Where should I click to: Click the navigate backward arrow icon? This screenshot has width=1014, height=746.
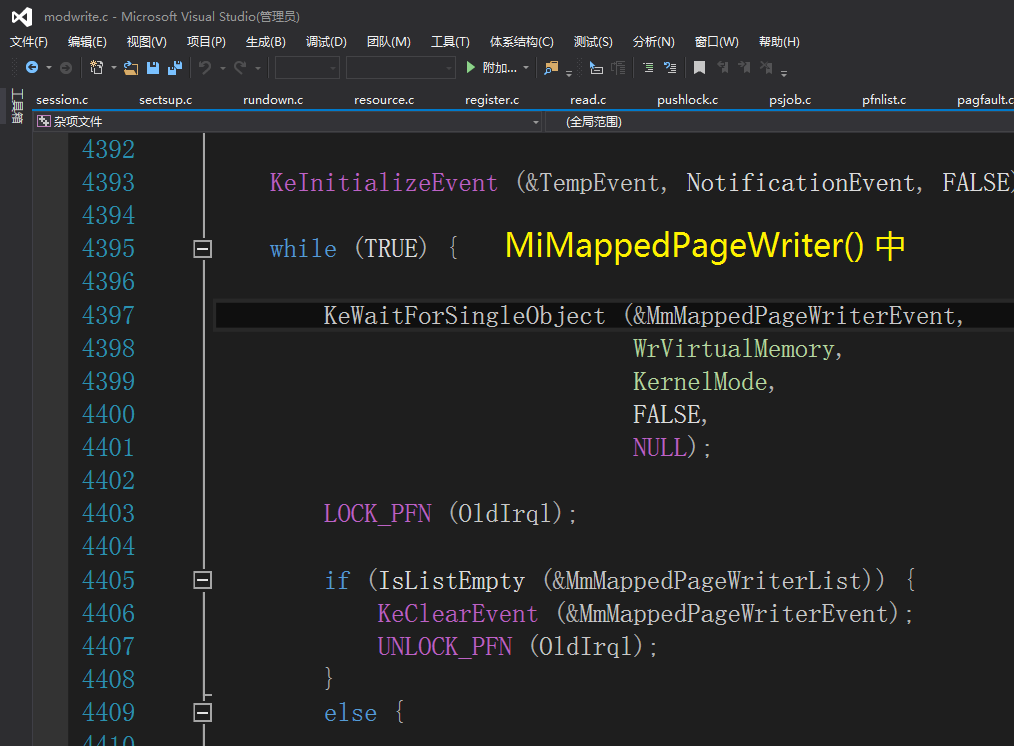pyautogui.click(x=32, y=68)
